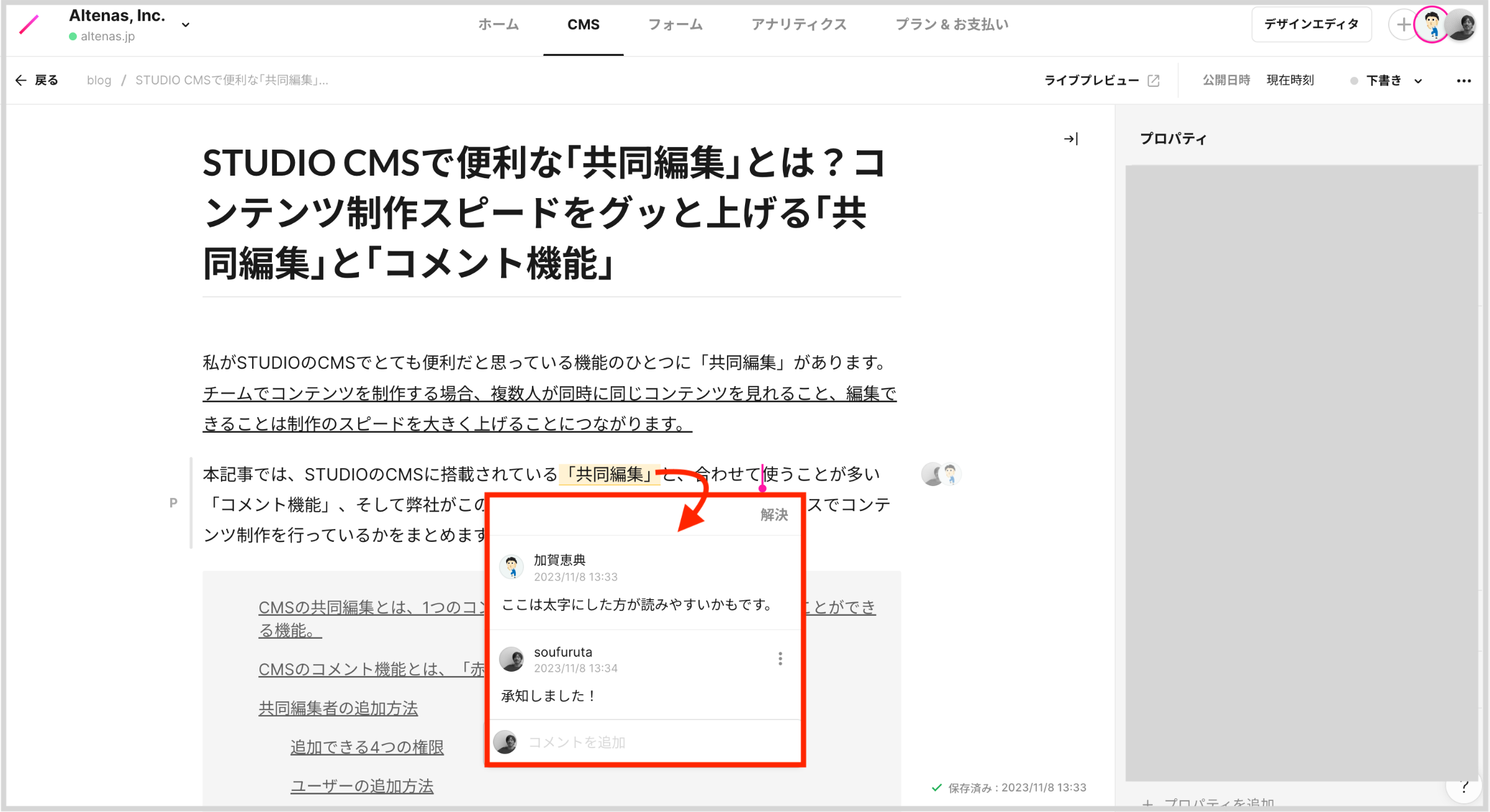1490x812 pixels.
Task: Switch to the アナリティクス tab
Action: pos(799,24)
